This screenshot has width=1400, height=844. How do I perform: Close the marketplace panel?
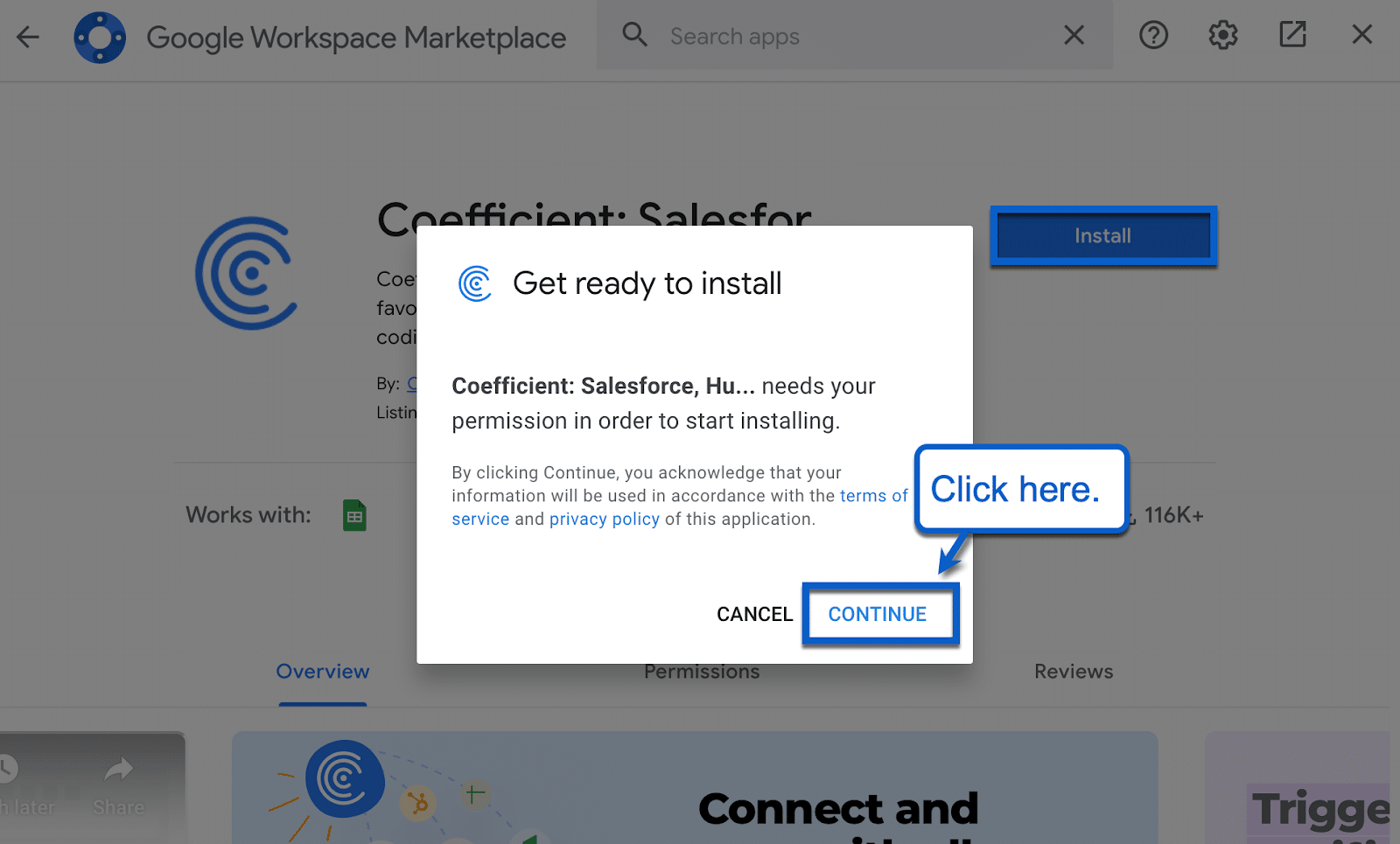click(1361, 35)
